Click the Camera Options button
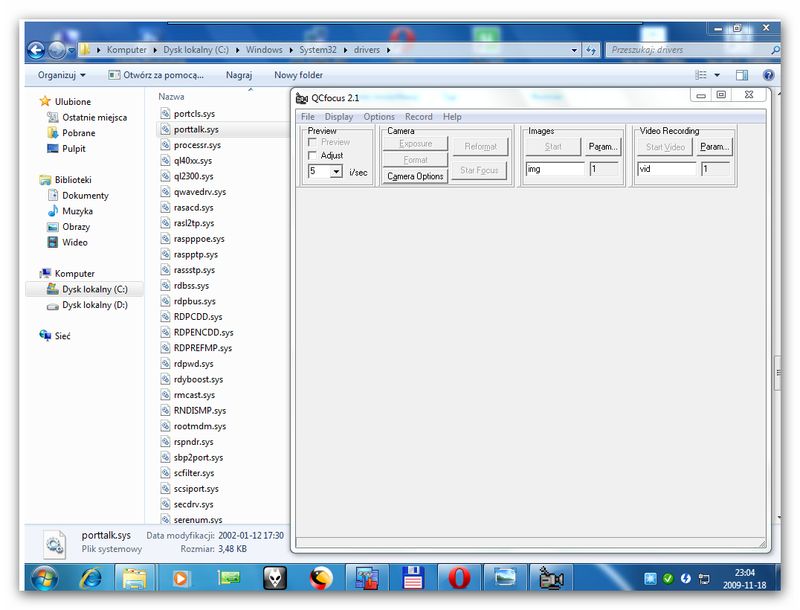The width and height of the screenshot is (800, 610). 415,176
